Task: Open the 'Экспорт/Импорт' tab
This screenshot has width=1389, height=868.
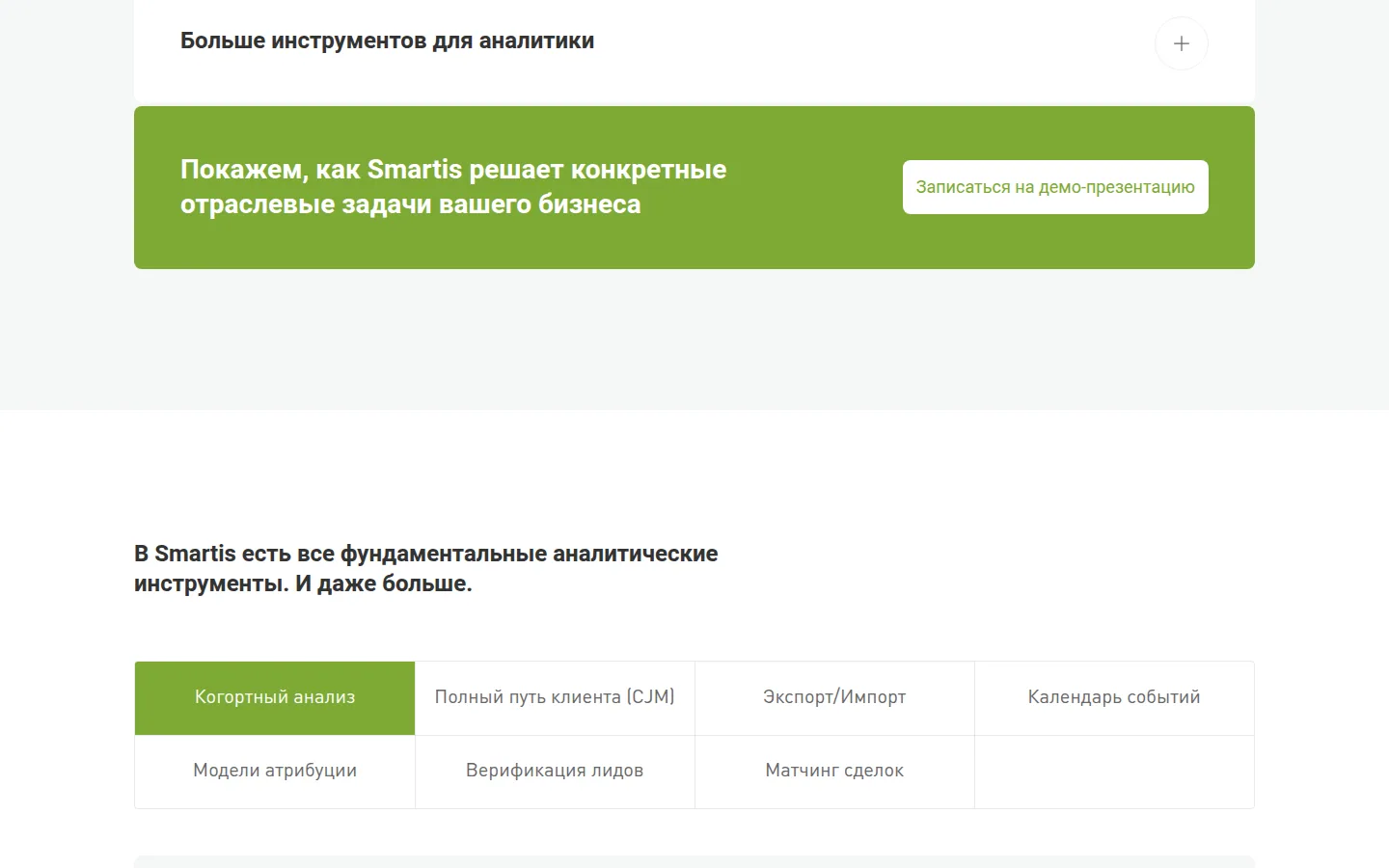Action: 834,697
